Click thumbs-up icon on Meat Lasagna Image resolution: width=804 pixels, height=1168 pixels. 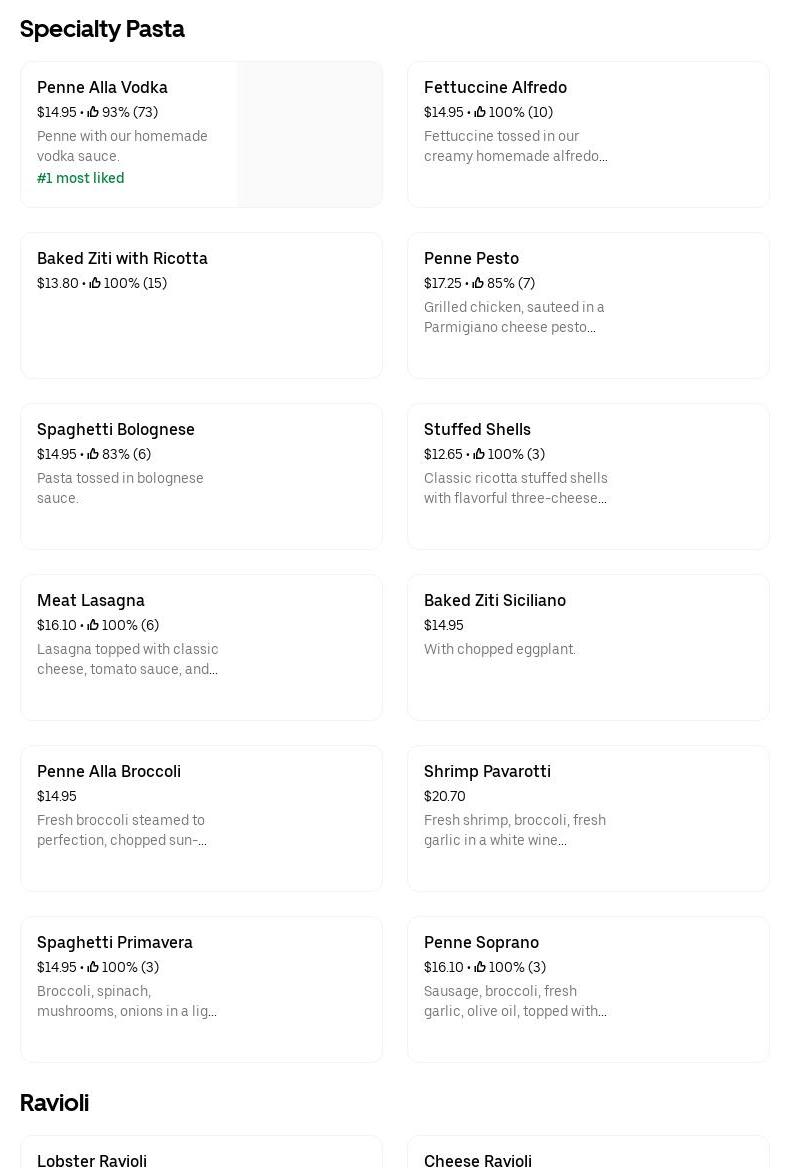pyautogui.click(x=93, y=626)
